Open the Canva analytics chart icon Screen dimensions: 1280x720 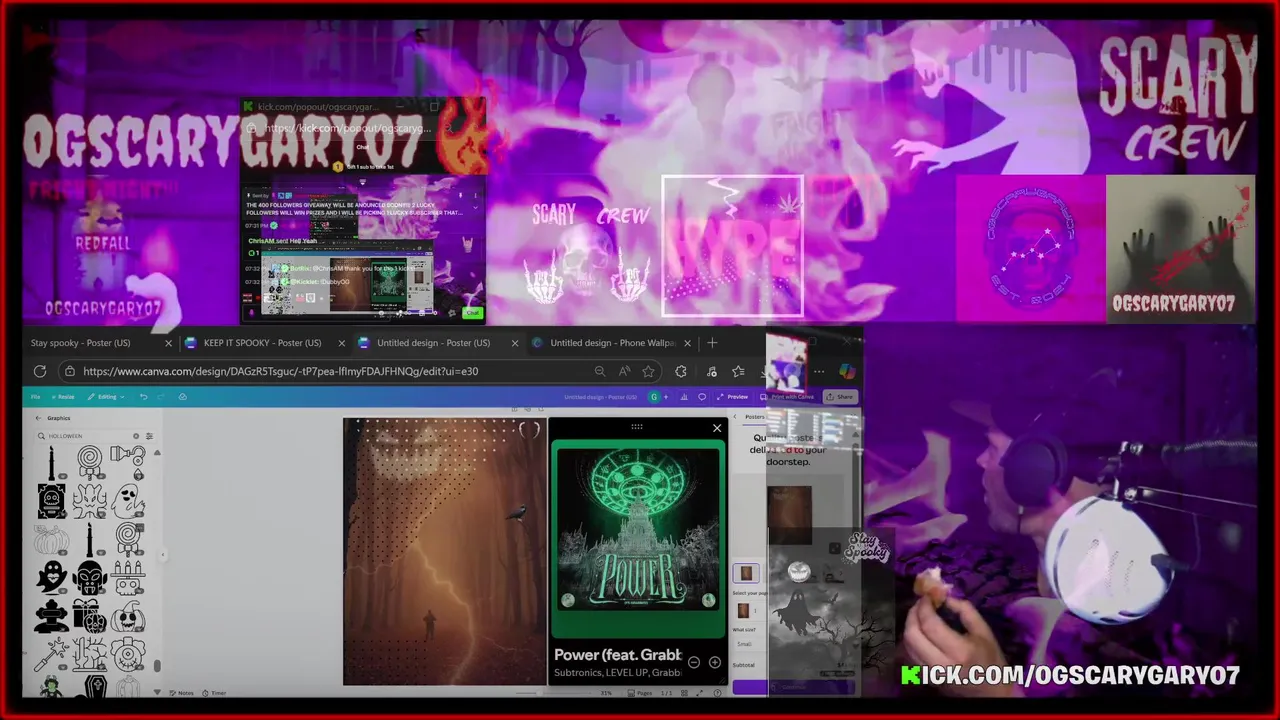(685, 397)
